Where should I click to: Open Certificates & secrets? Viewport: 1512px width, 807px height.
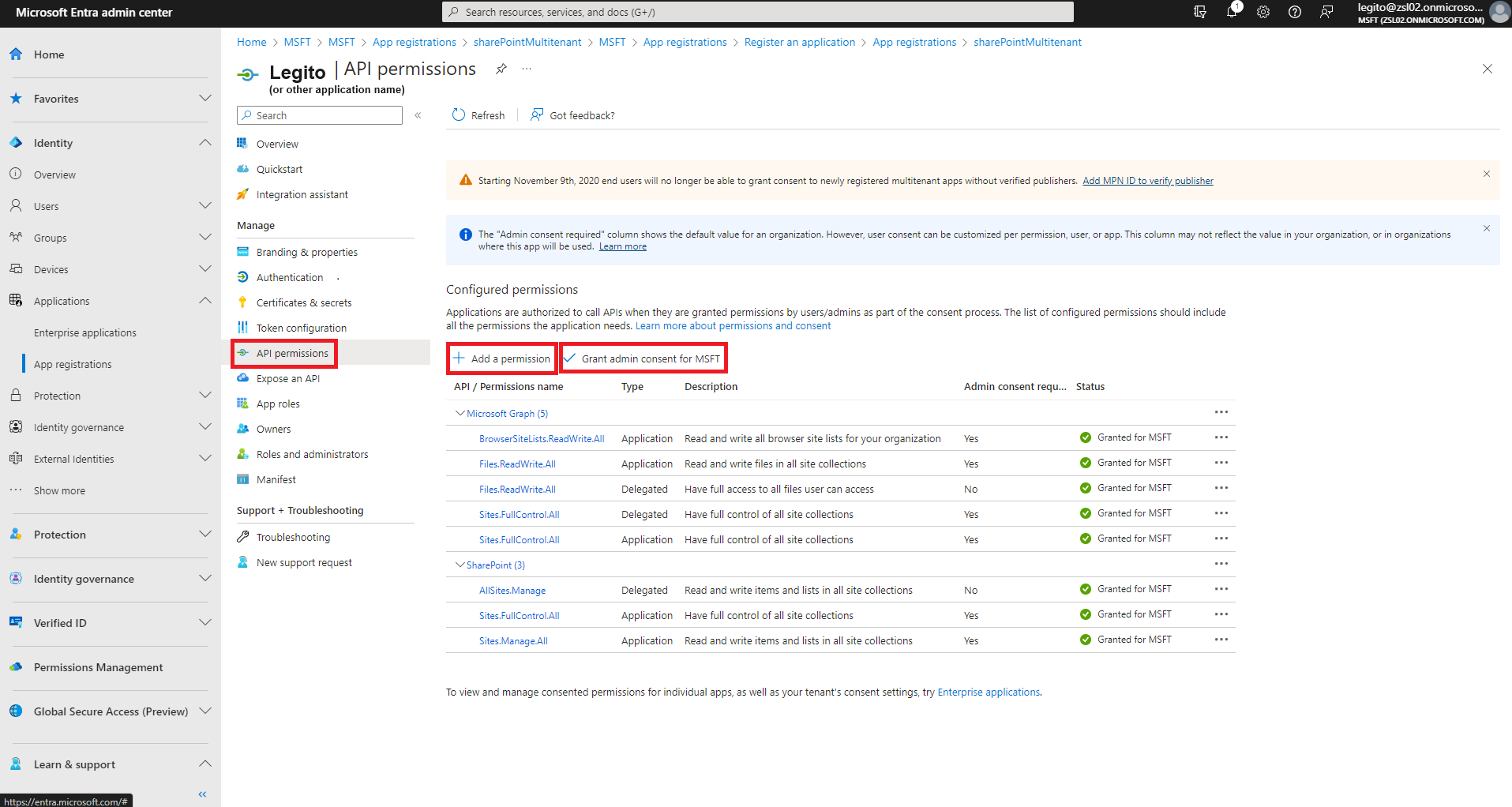[x=304, y=302]
